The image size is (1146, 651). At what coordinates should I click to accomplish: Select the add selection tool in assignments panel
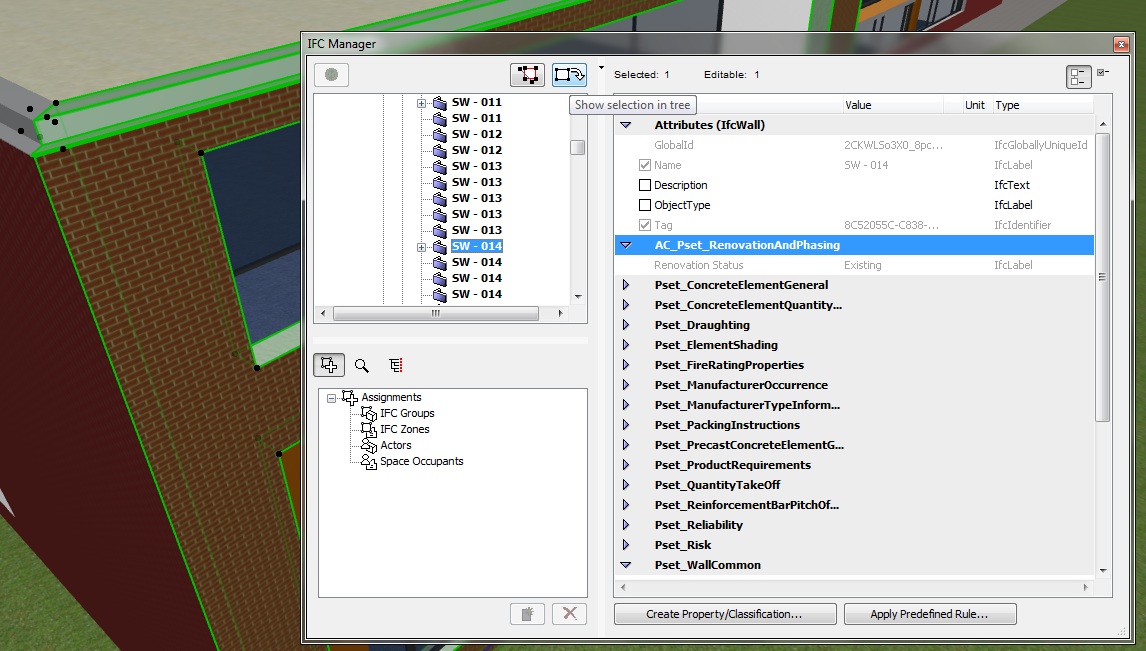coord(329,364)
